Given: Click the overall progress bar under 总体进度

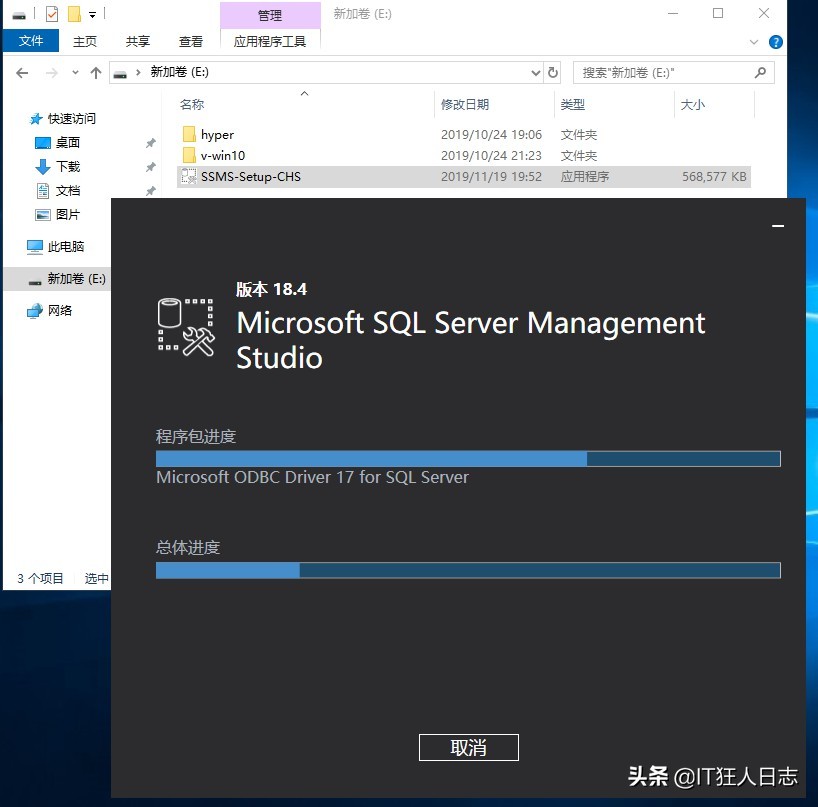Looking at the screenshot, I should [x=468, y=570].
